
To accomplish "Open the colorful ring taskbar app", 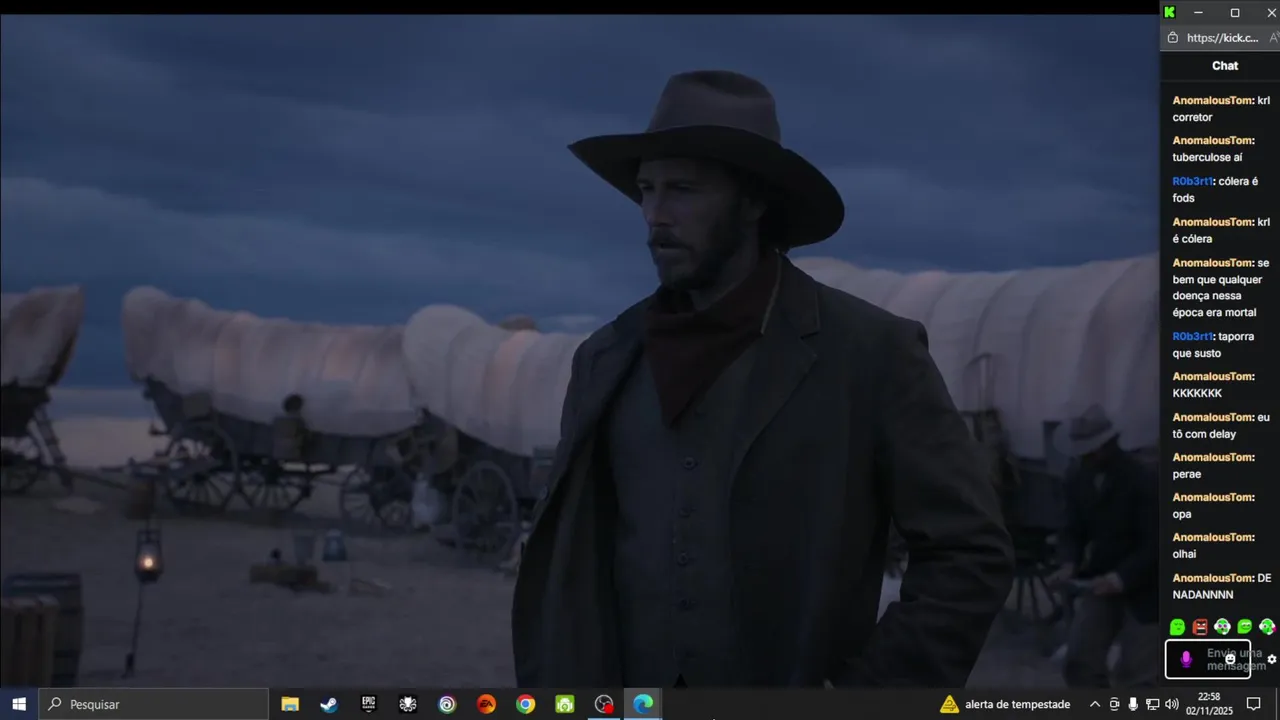I will [447, 704].
